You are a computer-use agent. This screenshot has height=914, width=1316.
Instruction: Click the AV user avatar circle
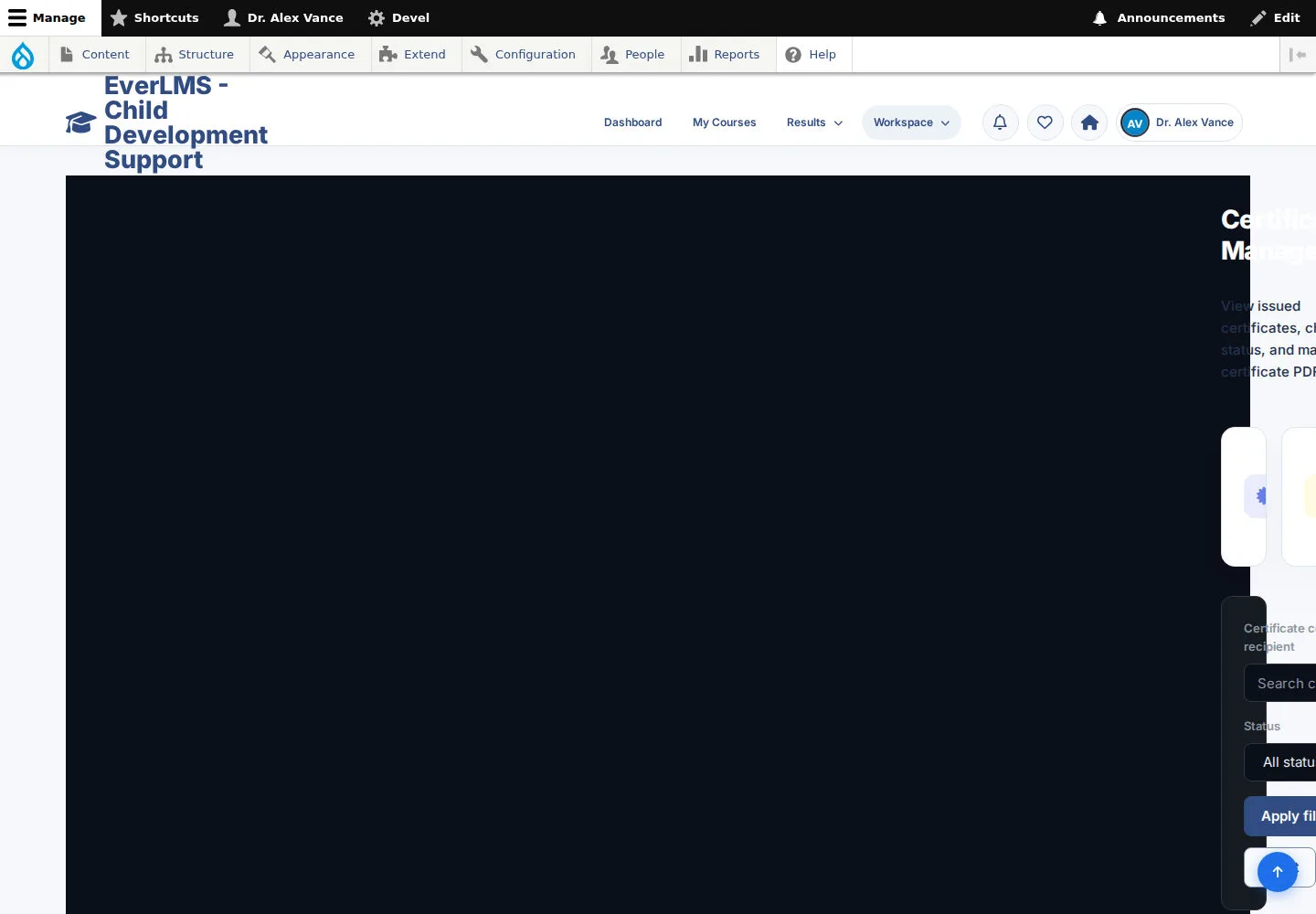(1135, 122)
